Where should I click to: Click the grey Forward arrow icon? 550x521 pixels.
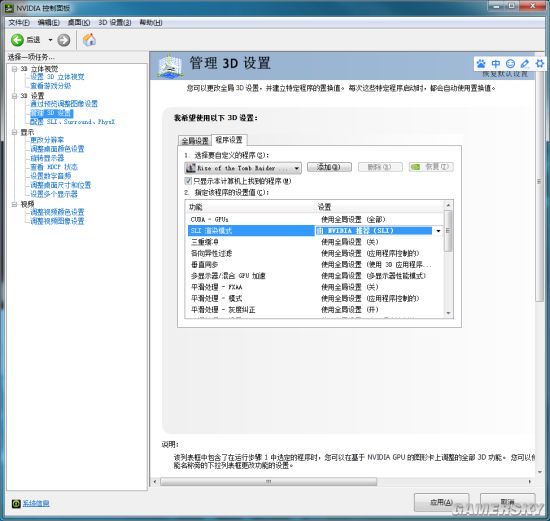coord(63,40)
